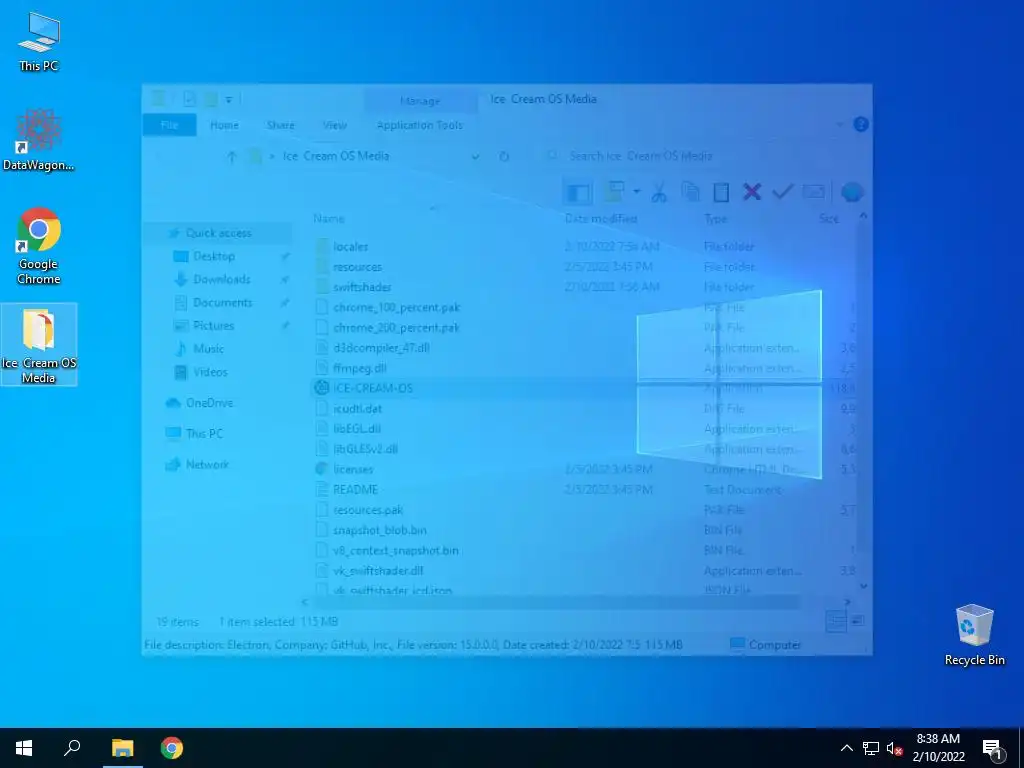Screen dimensions: 1024x768
Task: Open the Share ribbon tab
Action: 280,125
